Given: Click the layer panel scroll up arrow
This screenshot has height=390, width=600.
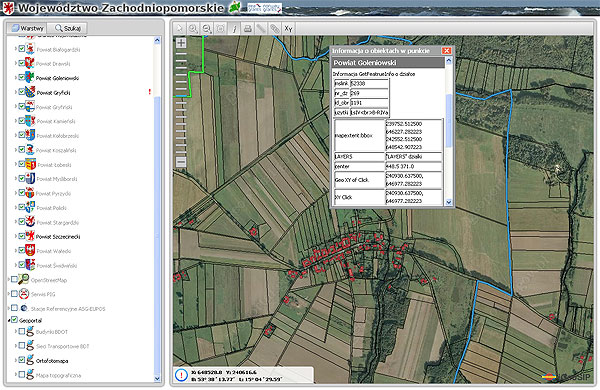Looking at the screenshot, I should coord(157,40).
